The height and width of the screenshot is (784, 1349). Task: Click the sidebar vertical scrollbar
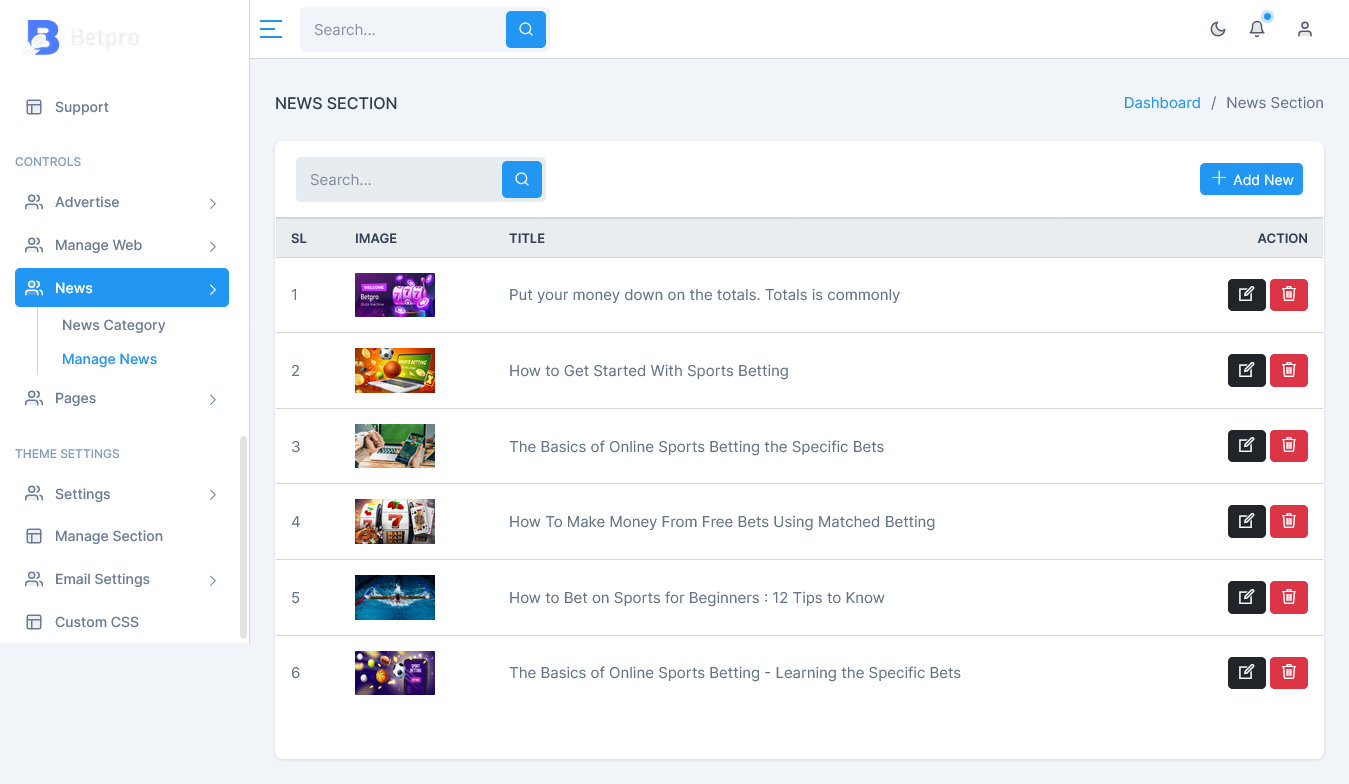pos(243,537)
